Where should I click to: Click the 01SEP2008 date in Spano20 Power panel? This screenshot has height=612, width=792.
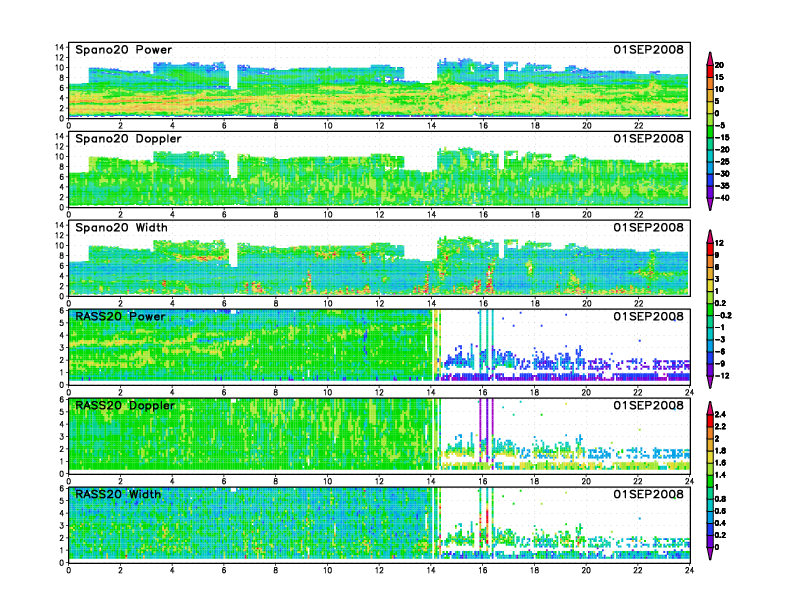649,49
